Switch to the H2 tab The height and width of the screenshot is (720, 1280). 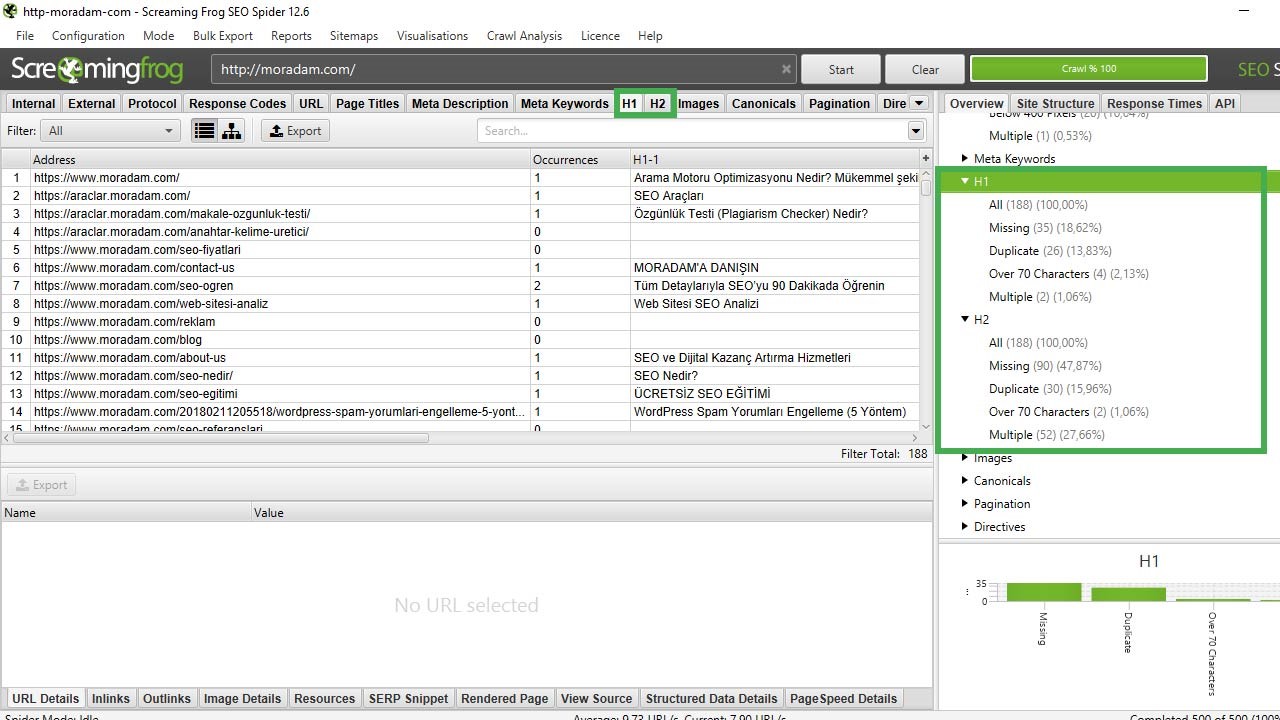[657, 103]
